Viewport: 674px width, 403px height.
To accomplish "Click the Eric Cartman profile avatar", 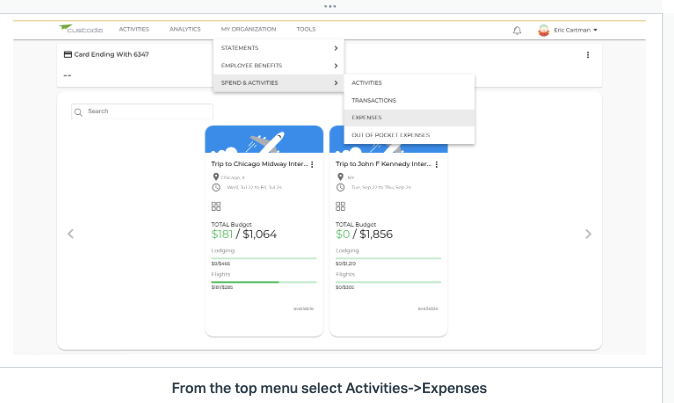I will (x=543, y=30).
